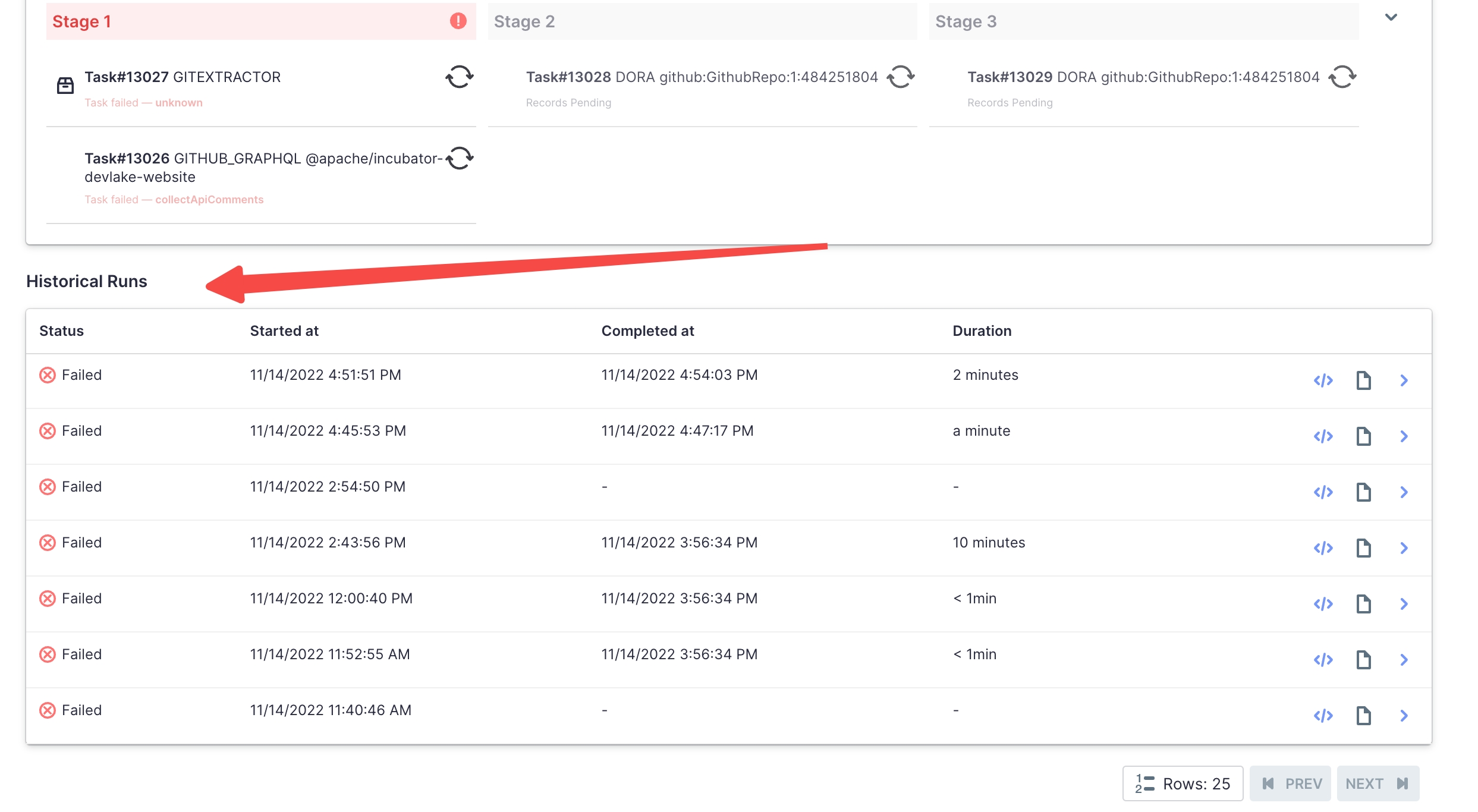Download log file for 11:40:46 AM run
The height and width of the screenshot is (812, 1478).
[x=1363, y=716]
